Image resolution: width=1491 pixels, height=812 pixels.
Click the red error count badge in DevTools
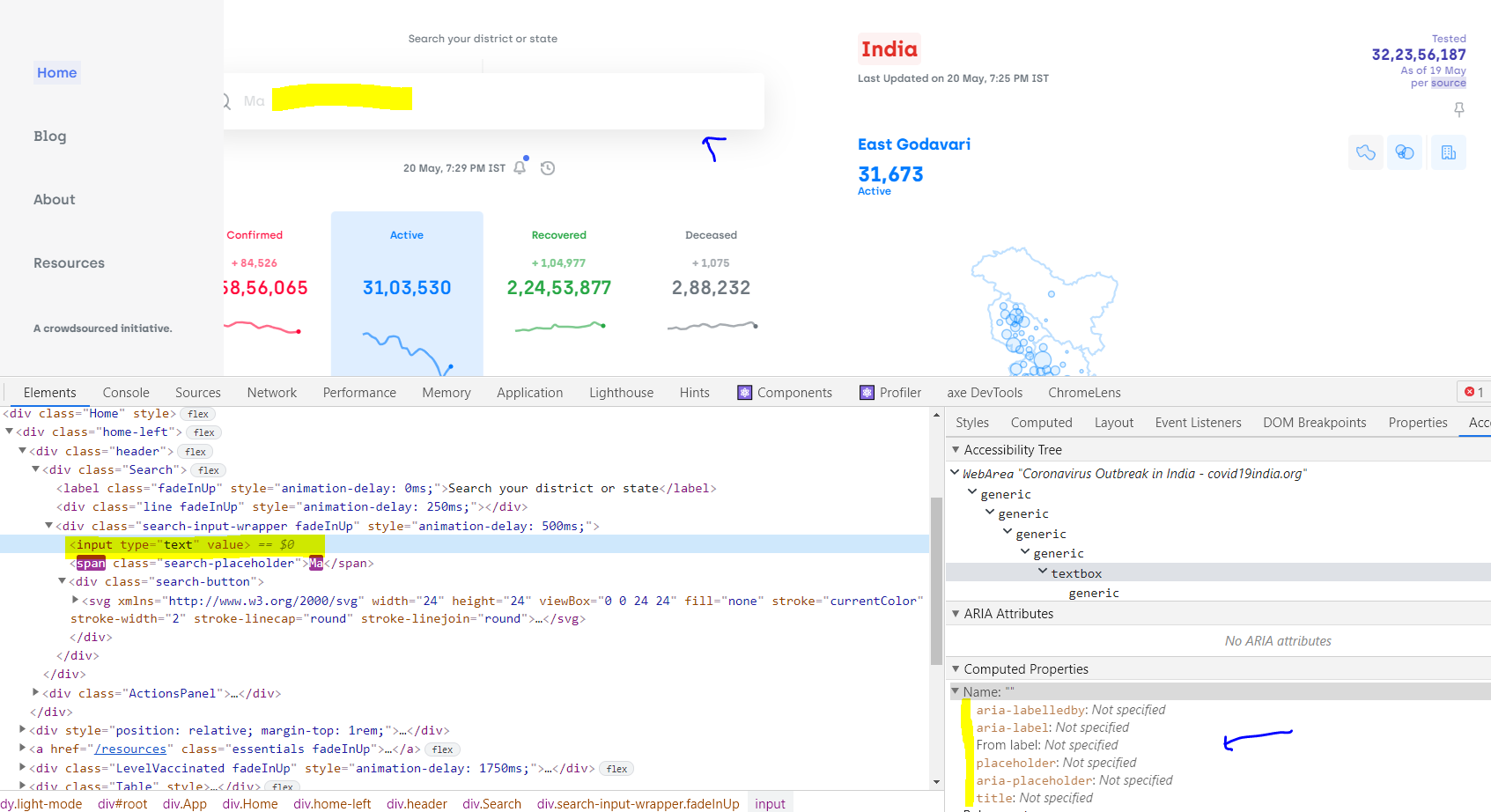(1474, 392)
